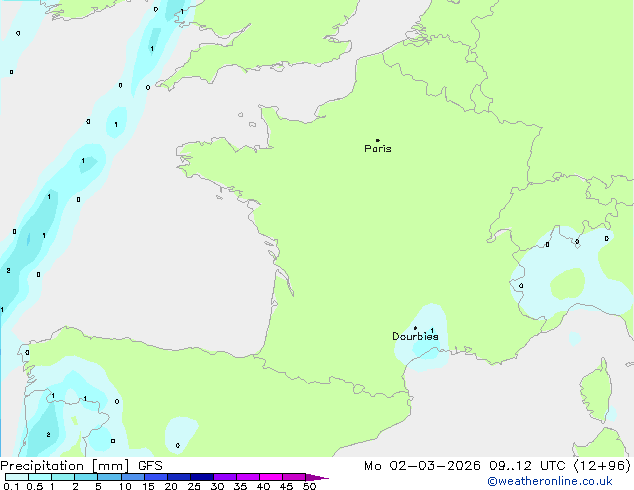
Task: Click the Dourbies location label
Action: point(415,336)
